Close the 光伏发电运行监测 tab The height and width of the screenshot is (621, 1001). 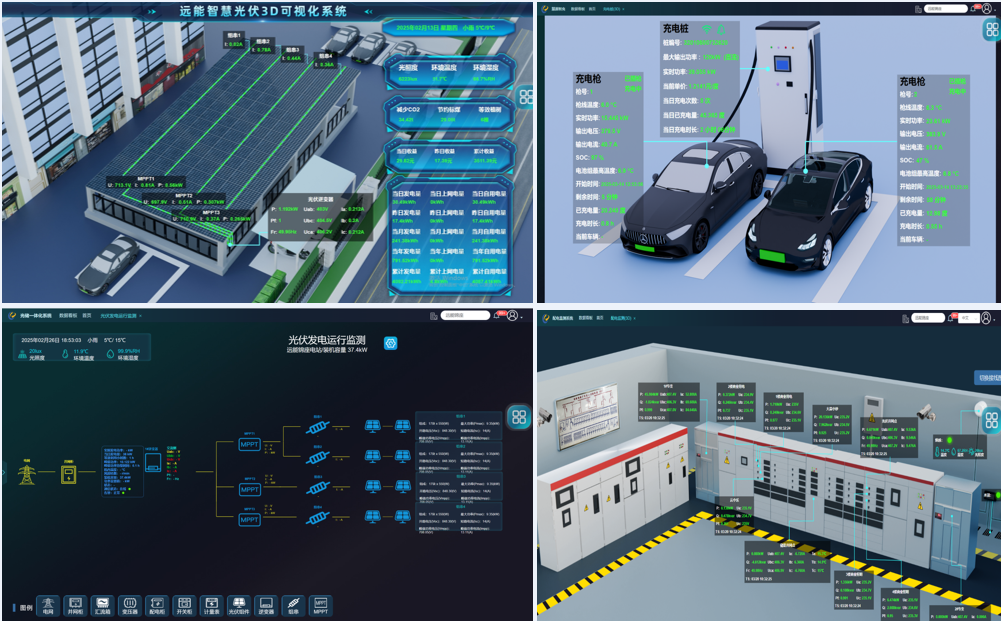click(x=141, y=315)
